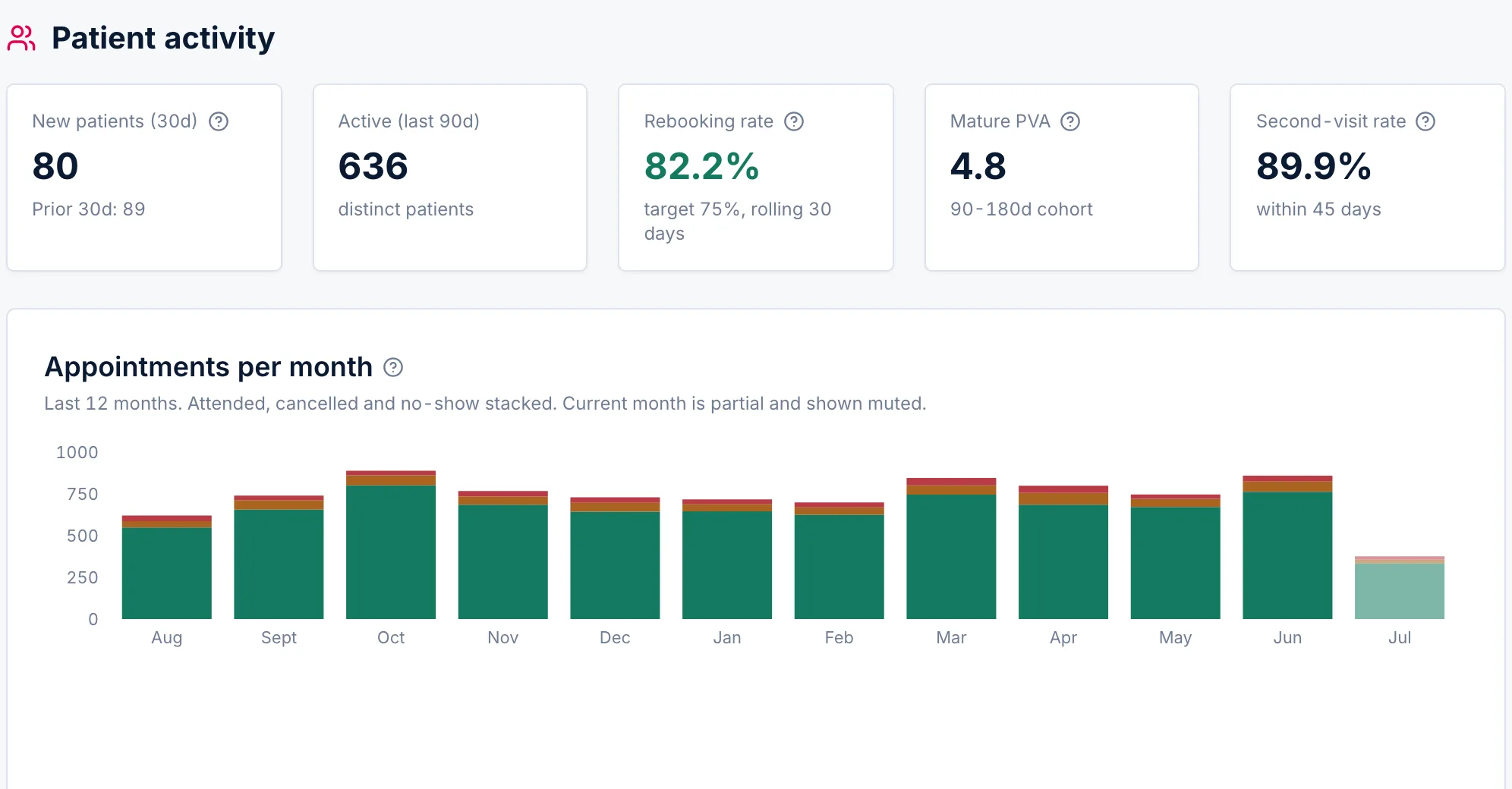This screenshot has width=1512, height=789.
Task: Open help icon beside Appointments per month
Action: [x=393, y=367]
